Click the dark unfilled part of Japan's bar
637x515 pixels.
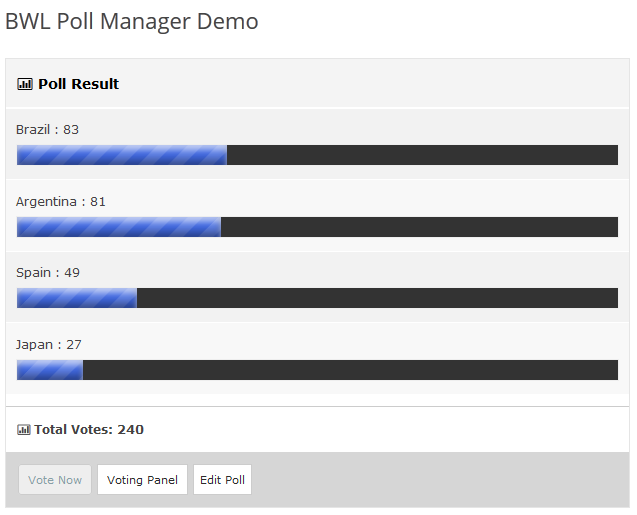[350, 370]
